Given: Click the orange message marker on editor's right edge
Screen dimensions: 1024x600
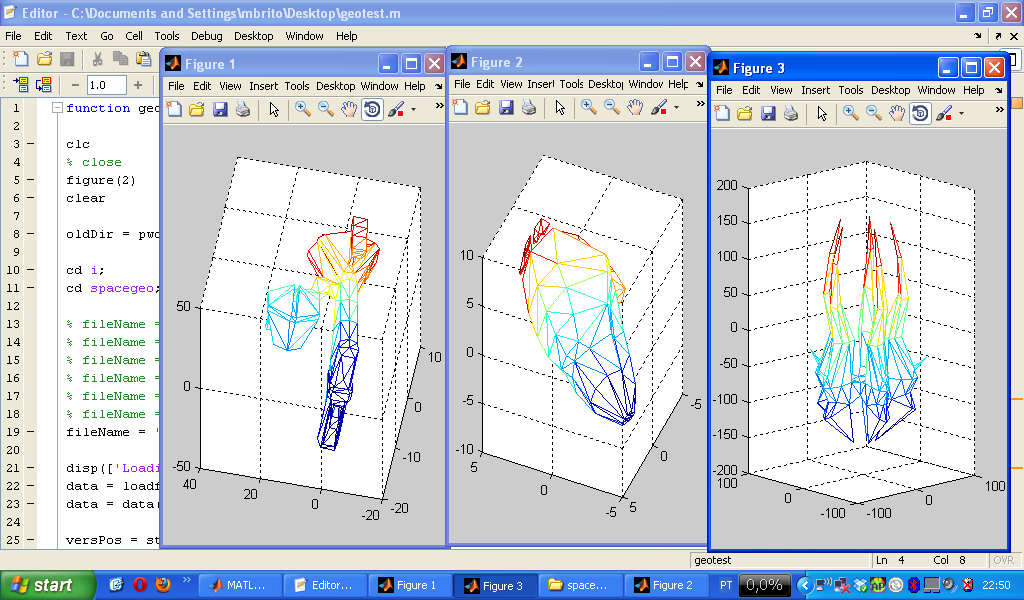Looking at the screenshot, I should (x=1017, y=103).
